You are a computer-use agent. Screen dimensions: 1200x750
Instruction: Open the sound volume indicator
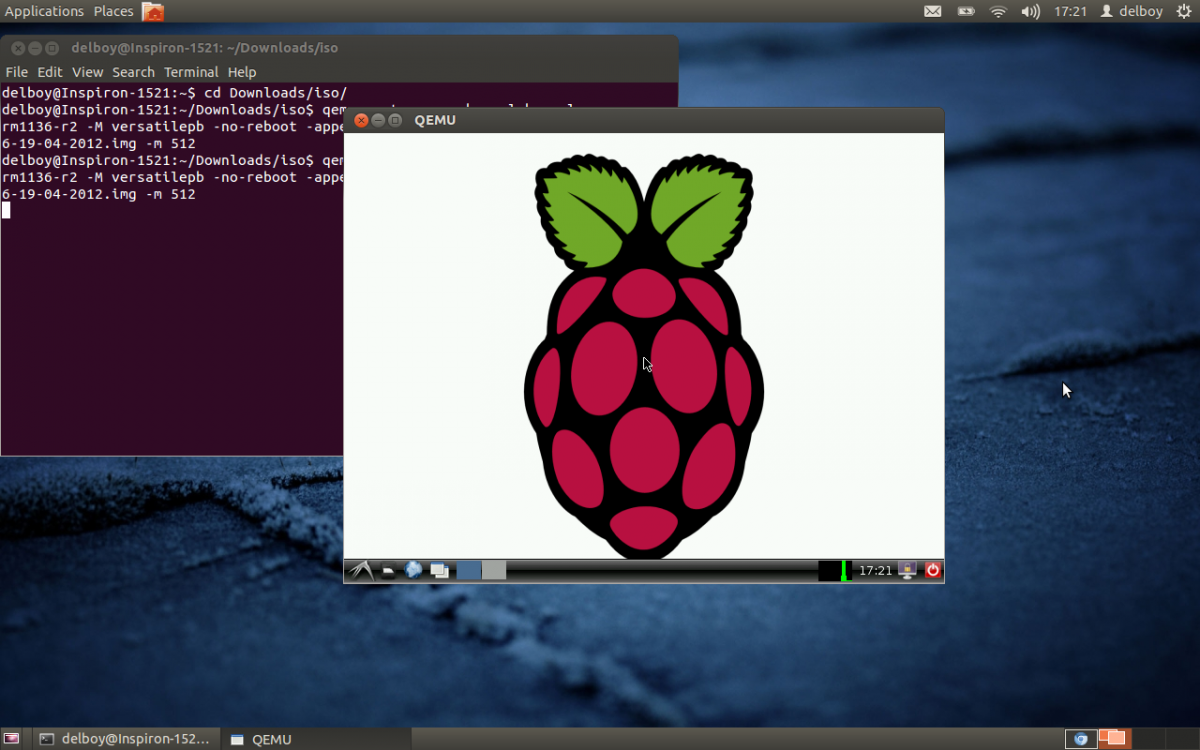[1031, 12]
